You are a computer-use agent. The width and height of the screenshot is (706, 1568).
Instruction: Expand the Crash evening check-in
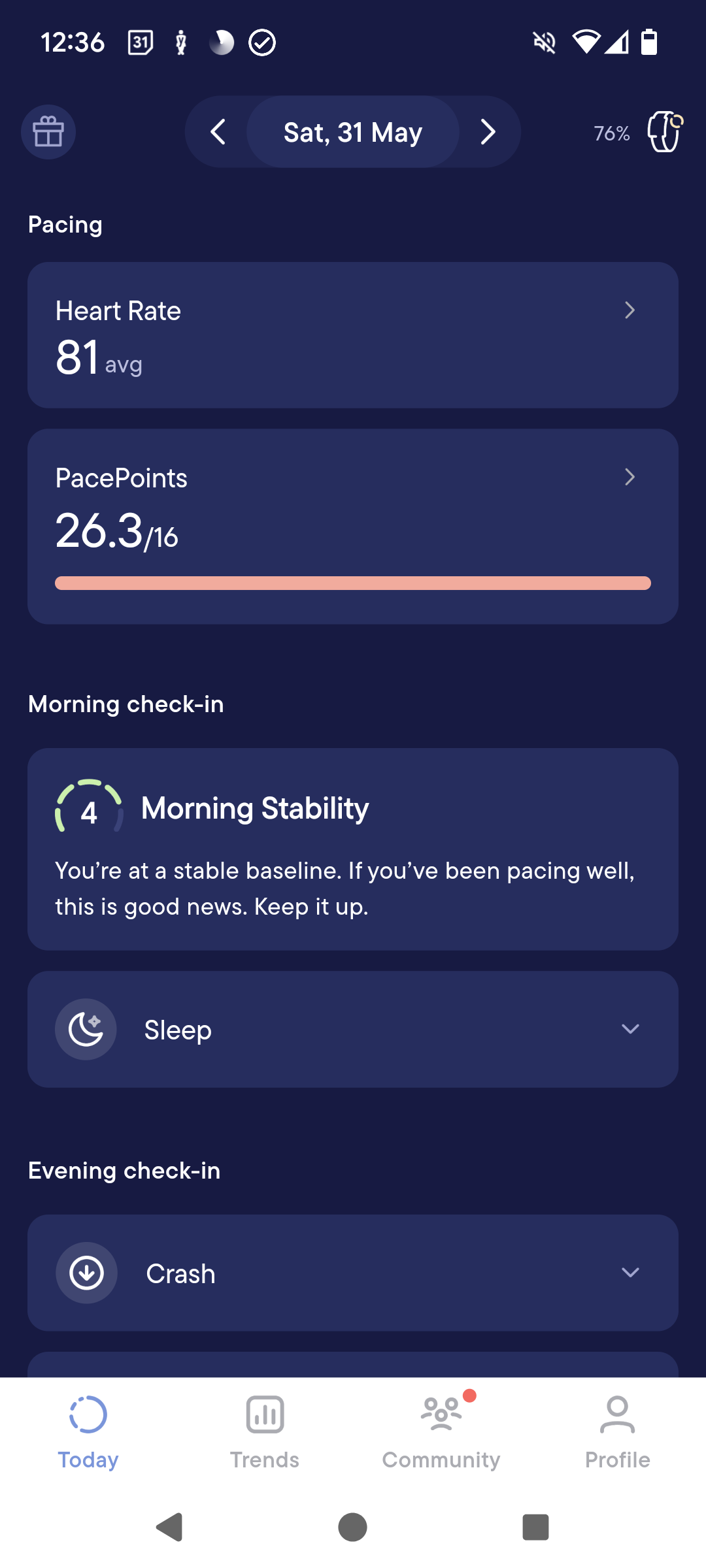point(353,1273)
